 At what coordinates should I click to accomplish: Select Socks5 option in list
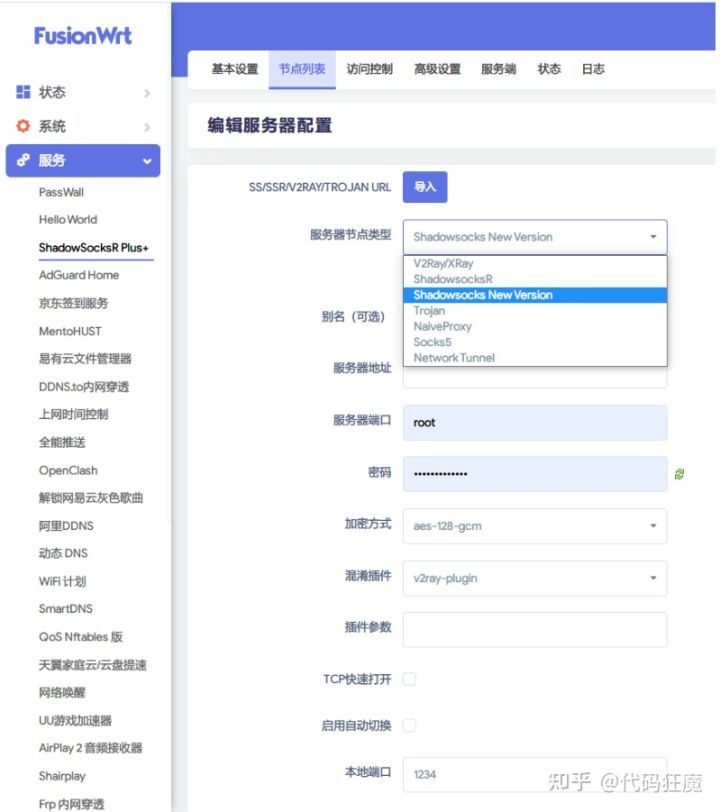535,342
